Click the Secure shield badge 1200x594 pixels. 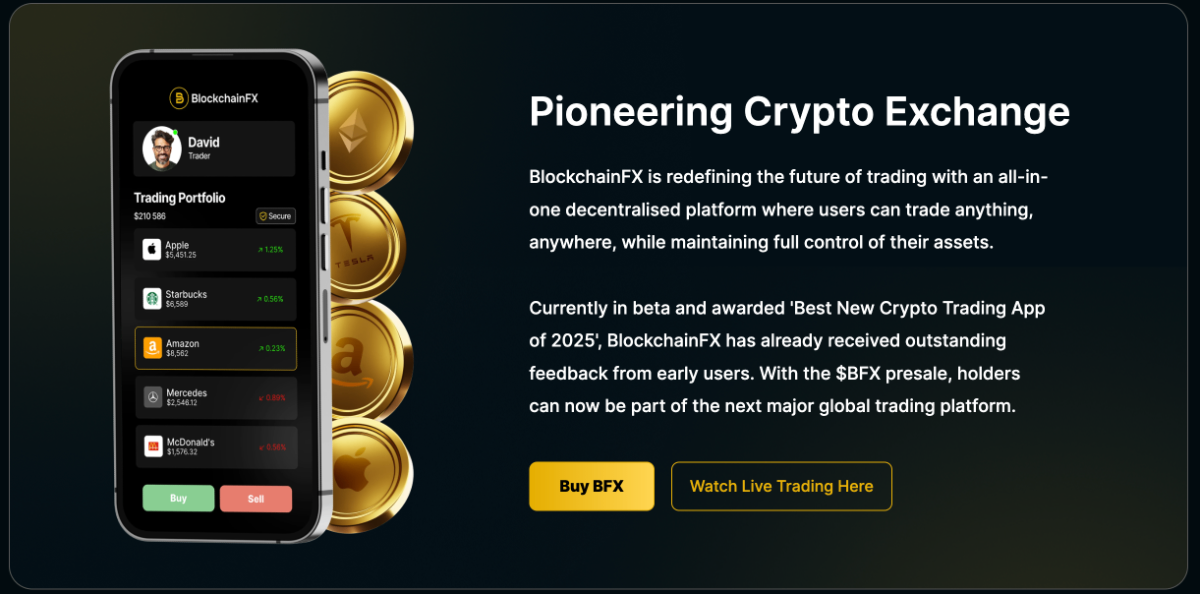pyautogui.click(x=275, y=216)
